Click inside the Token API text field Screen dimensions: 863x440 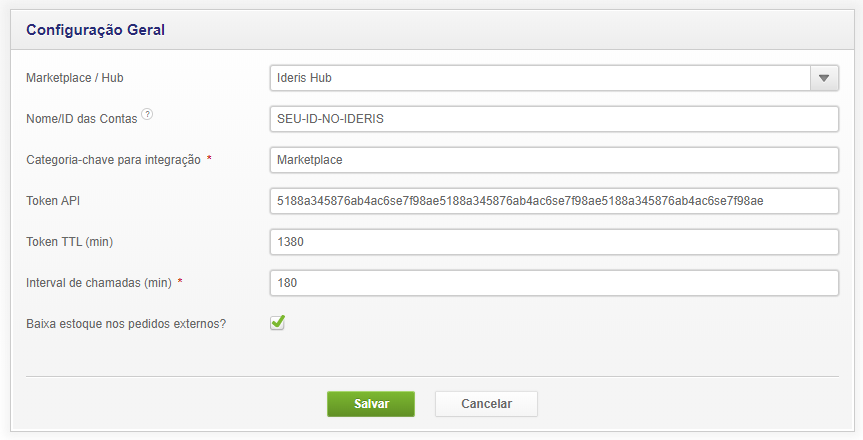click(554, 201)
